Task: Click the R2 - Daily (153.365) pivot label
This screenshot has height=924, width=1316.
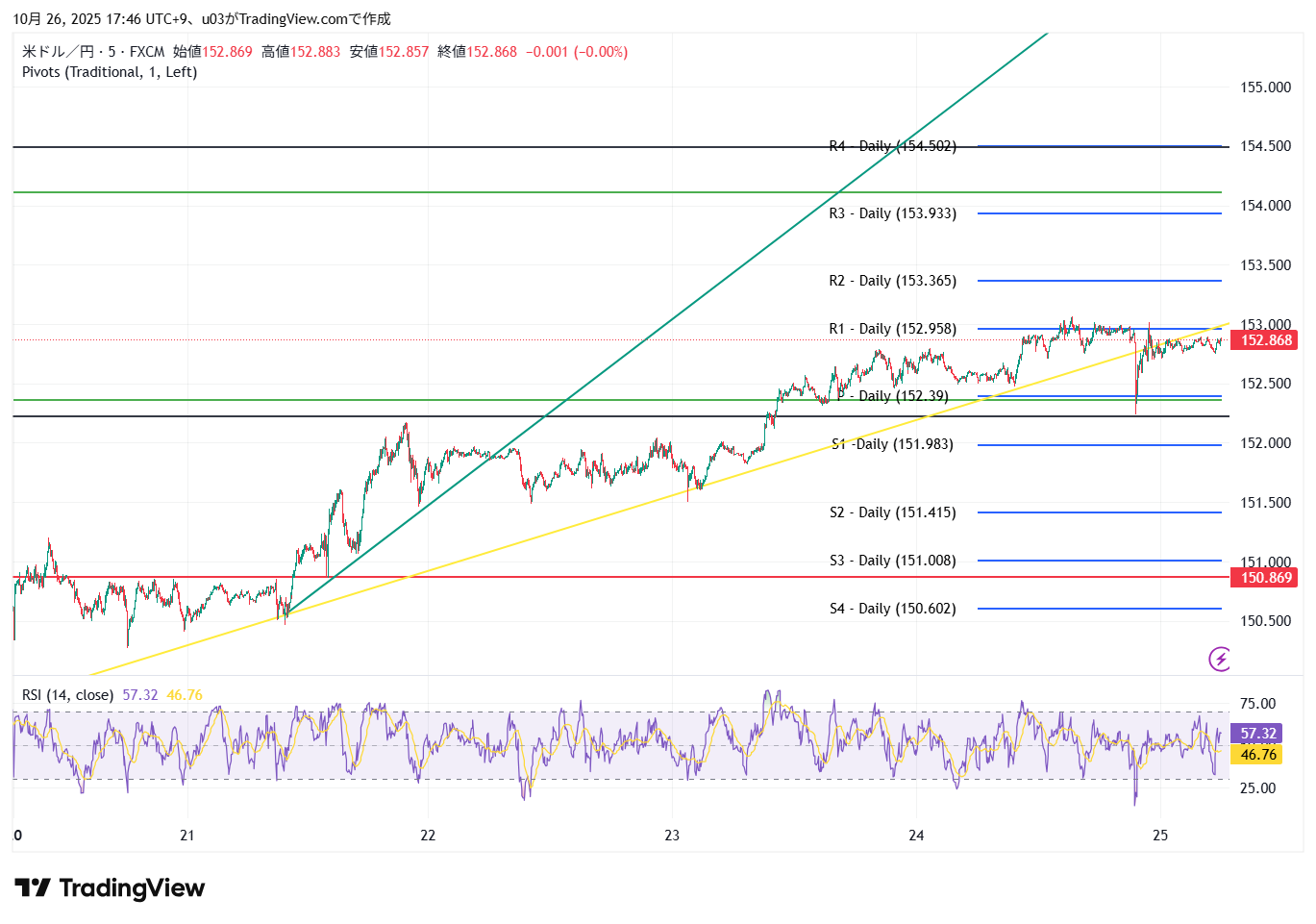Action: tap(892, 281)
